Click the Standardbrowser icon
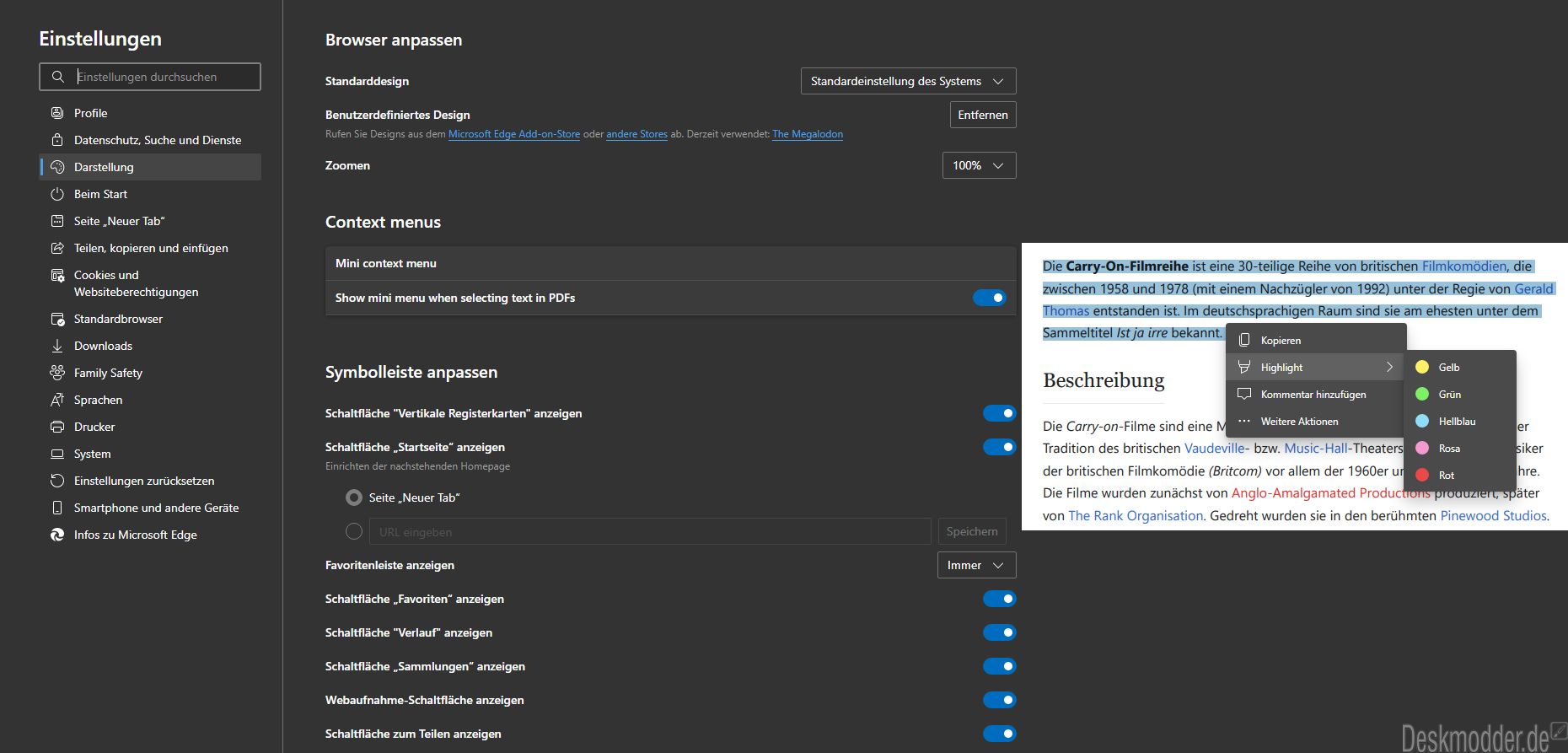Viewport: 1568px width, 753px height. point(57,319)
